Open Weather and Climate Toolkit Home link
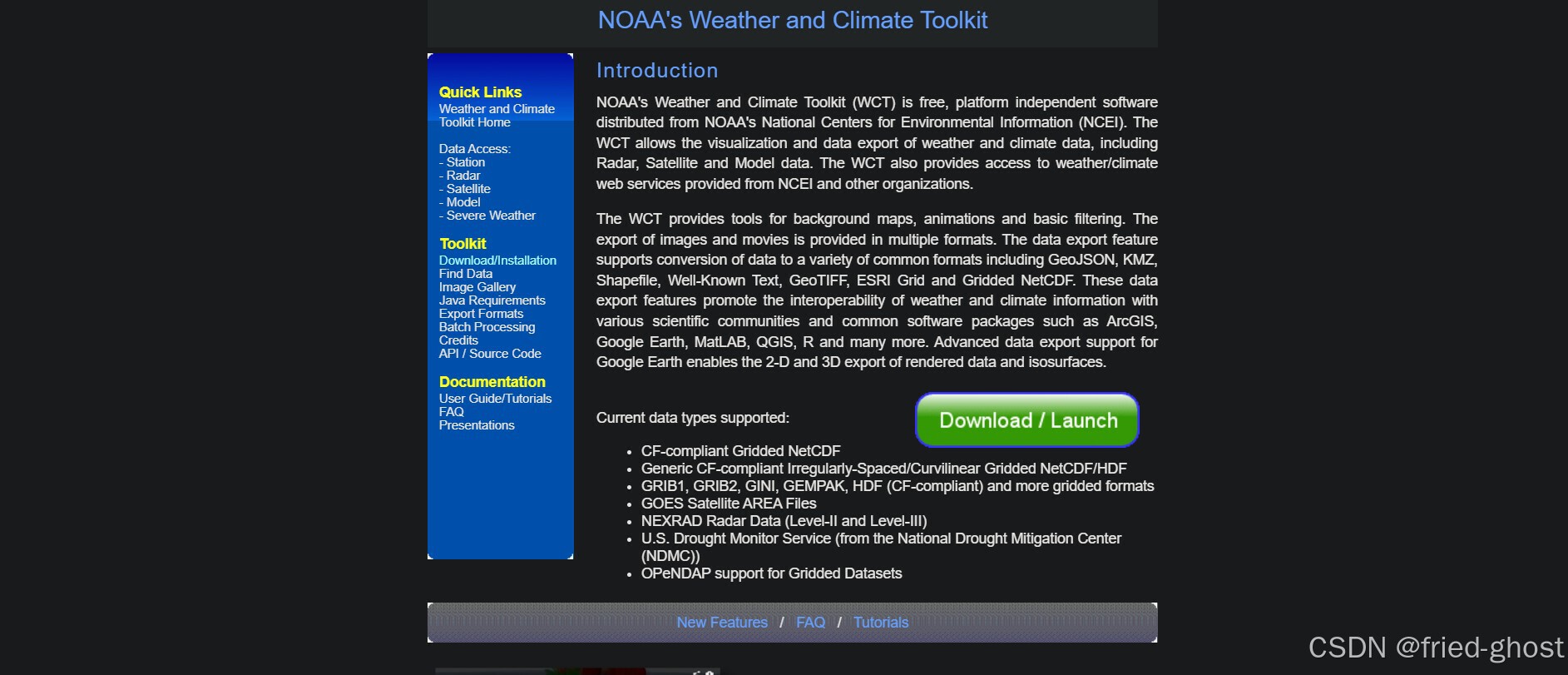1568x675 pixels. (x=497, y=116)
